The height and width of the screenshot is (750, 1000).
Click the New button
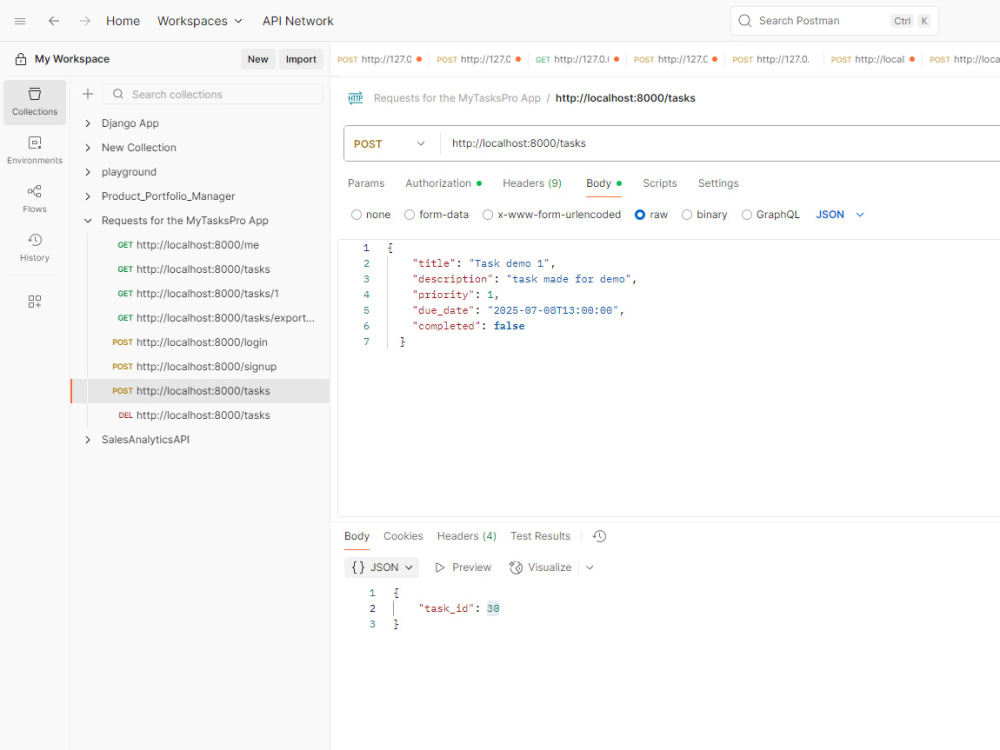click(x=258, y=59)
